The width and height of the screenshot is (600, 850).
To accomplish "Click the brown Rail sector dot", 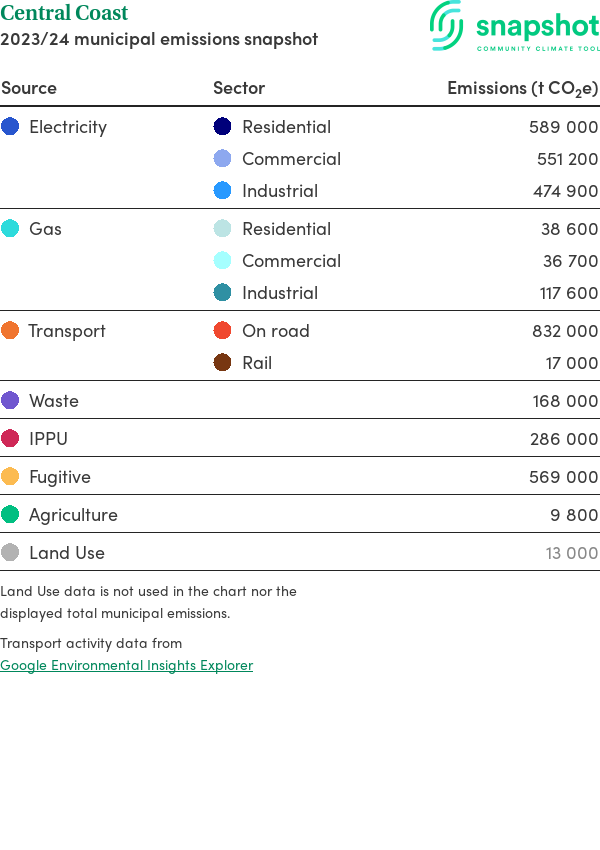I will pyautogui.click(x=222, y=362).
